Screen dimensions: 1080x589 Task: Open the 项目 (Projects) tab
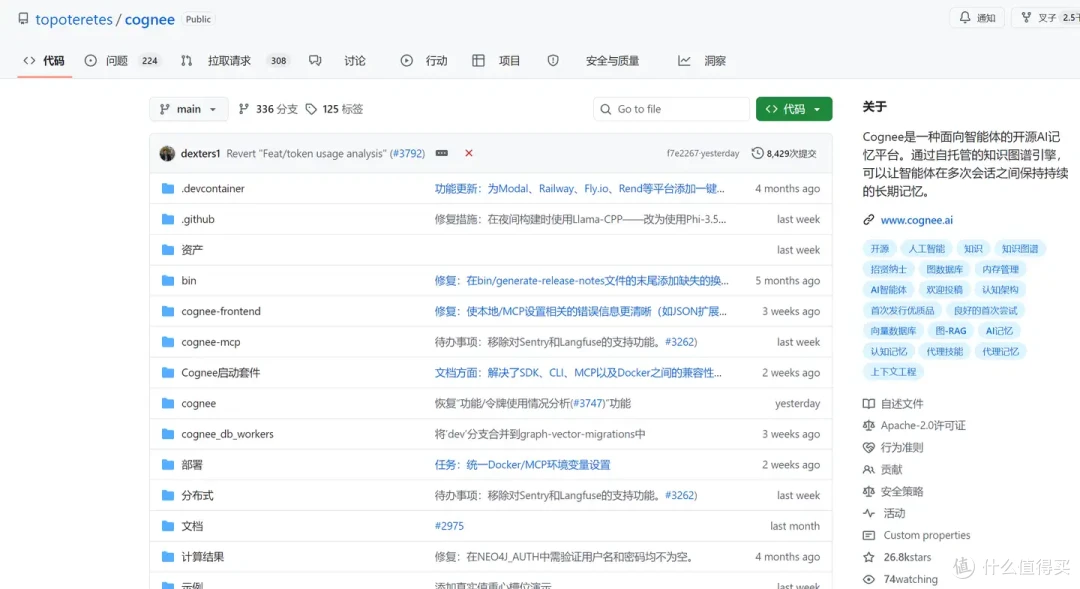496,61
